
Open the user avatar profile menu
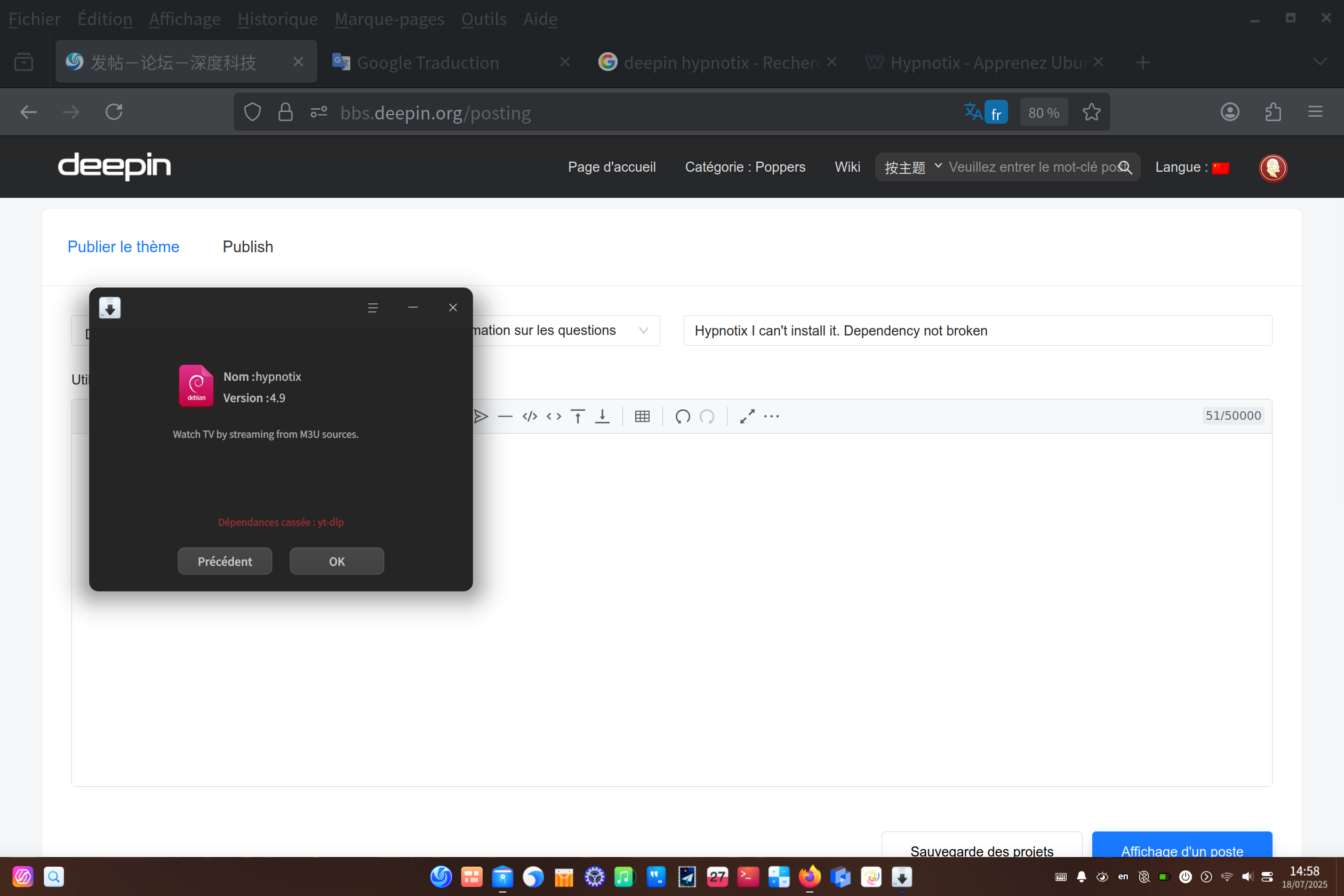[1273, 168]
